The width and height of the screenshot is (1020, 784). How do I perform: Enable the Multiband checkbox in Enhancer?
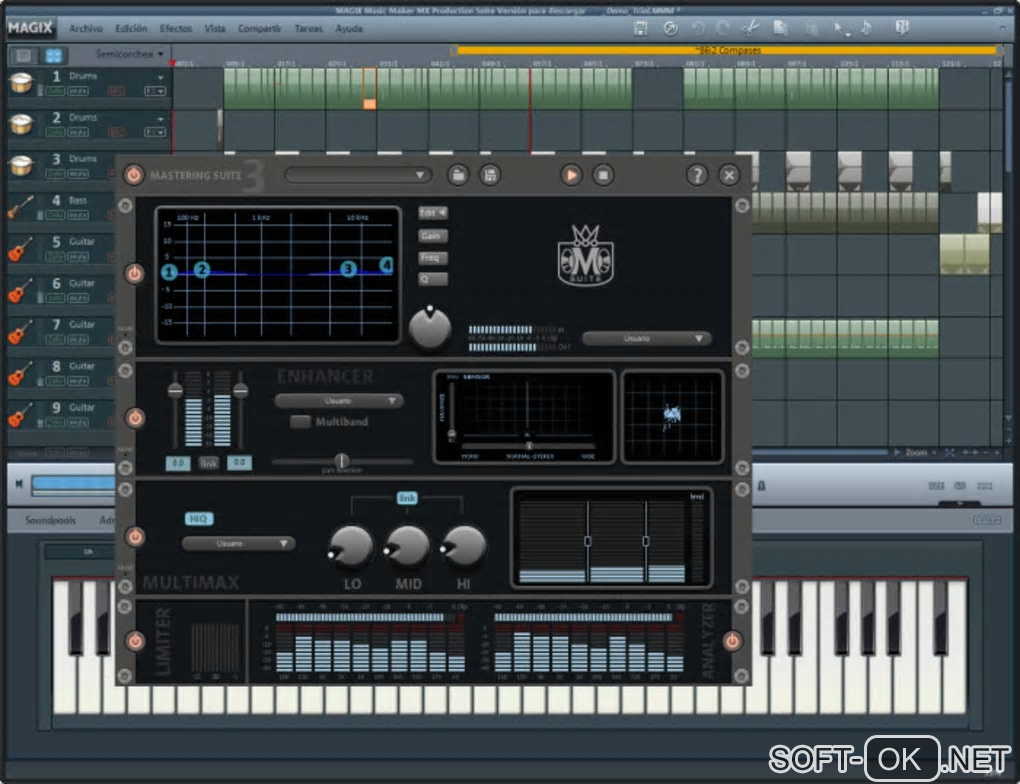click(x=300, y=422)
